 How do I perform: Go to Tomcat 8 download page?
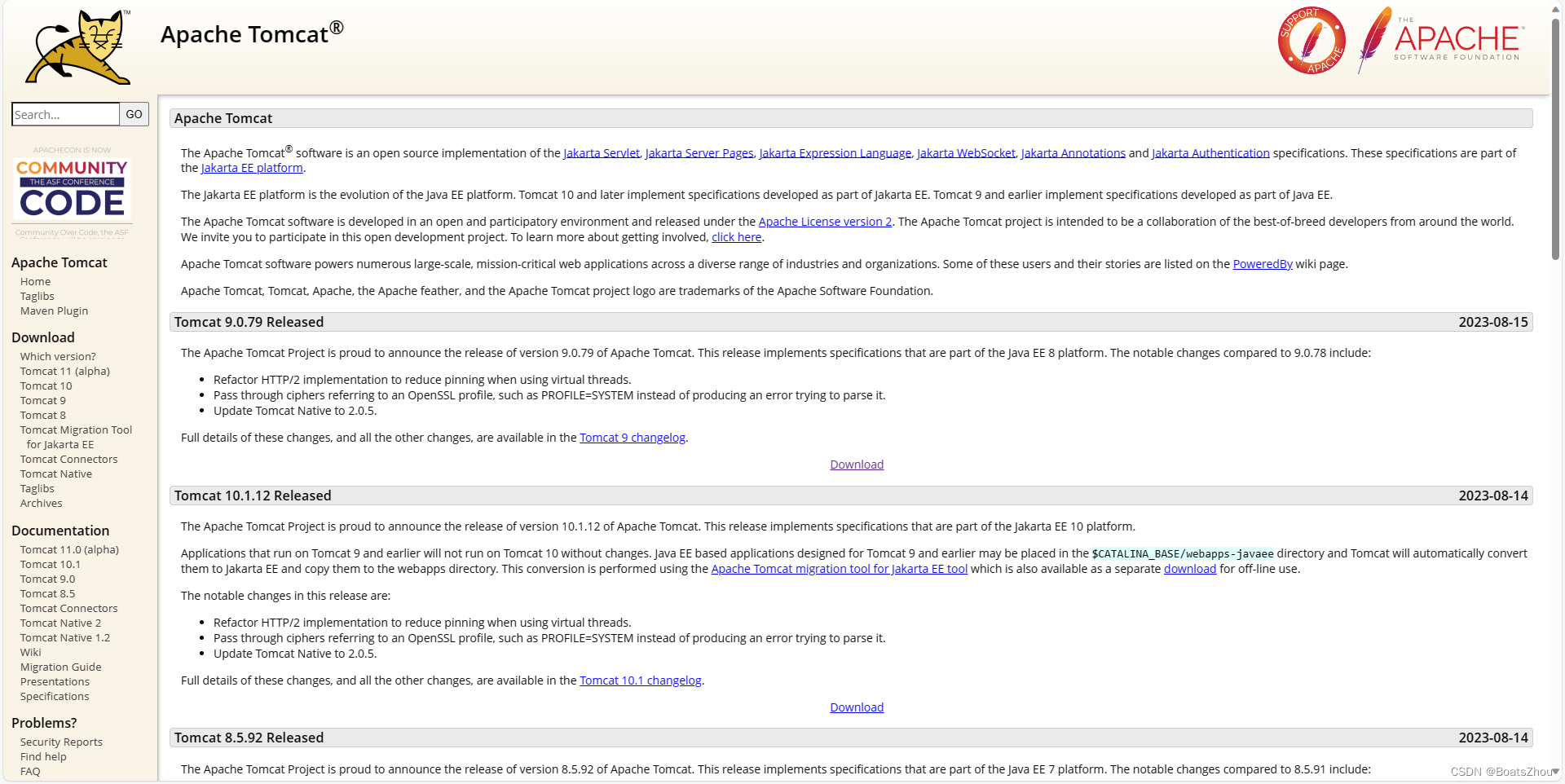pyautogui.click(x=43, y=416)
